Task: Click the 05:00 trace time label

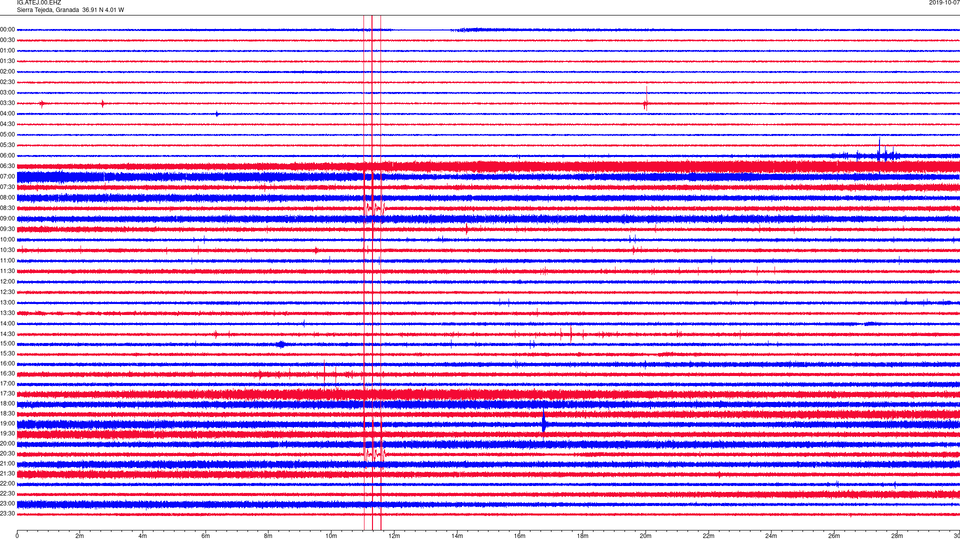Action: [7, 135]
